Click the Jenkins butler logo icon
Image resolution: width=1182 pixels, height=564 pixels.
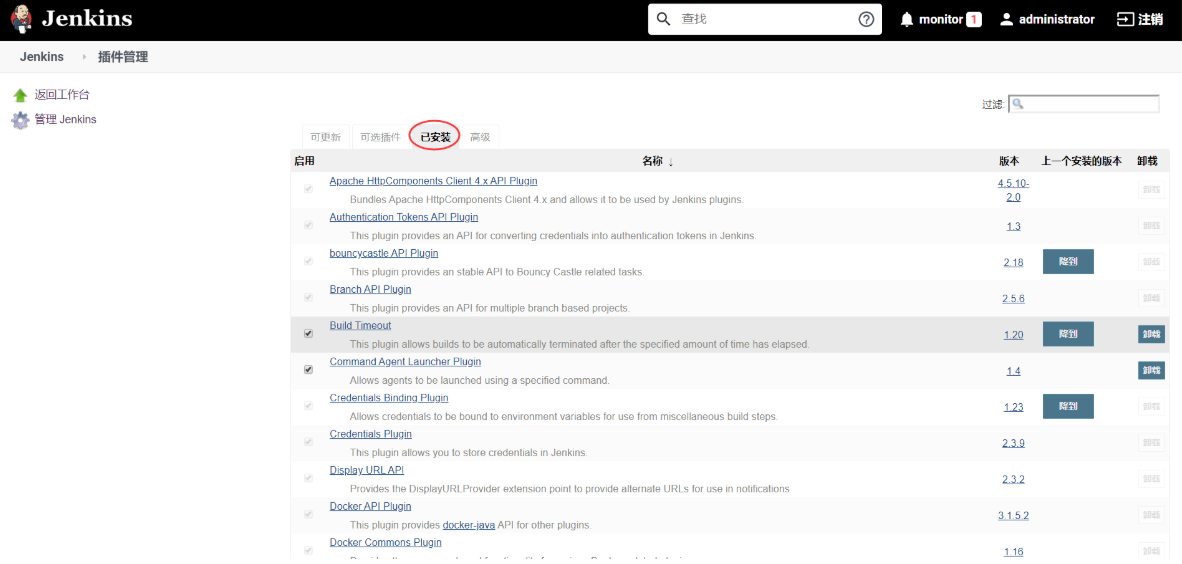[22, 19]
